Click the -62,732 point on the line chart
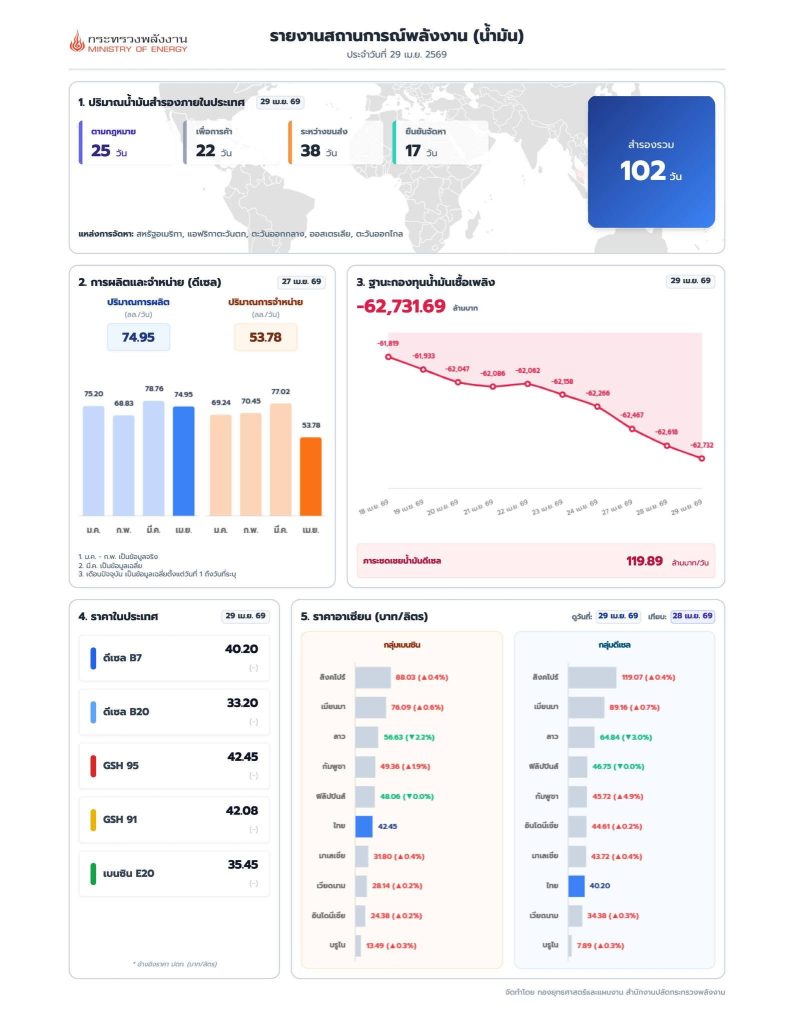792x1024 pixels. pyautogui.click(x=702, y=458)
